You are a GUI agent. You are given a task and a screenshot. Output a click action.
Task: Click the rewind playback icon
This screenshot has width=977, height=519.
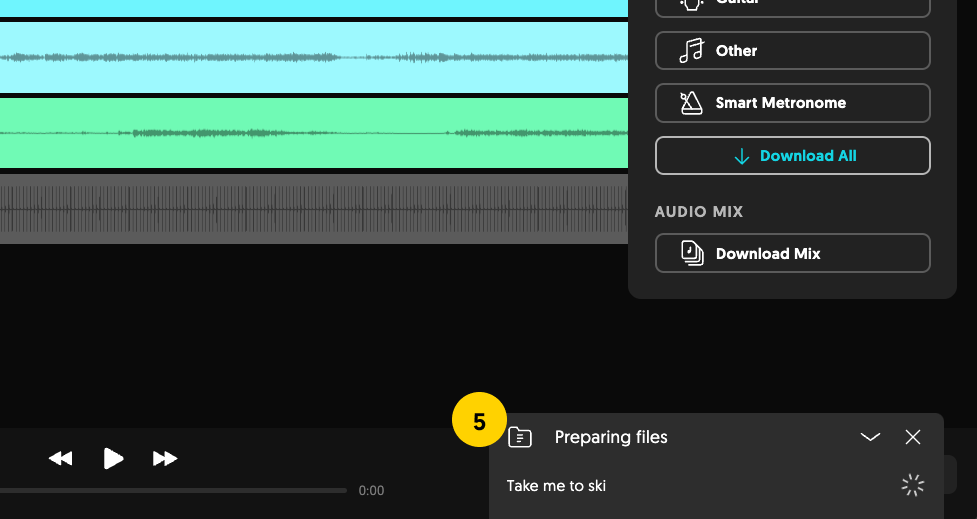point(60,459)
